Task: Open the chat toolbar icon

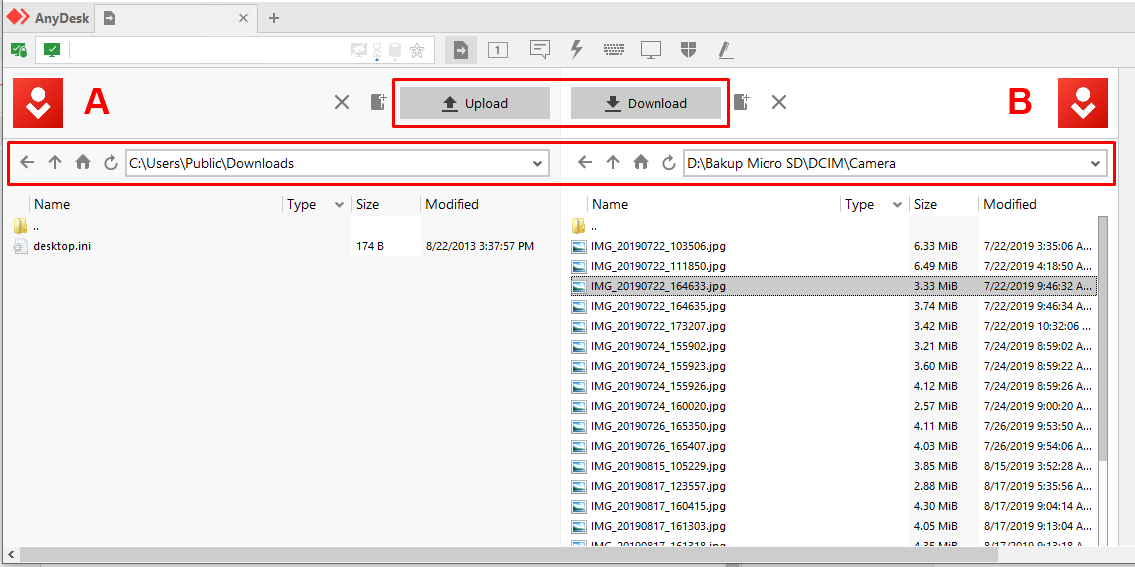Action: coord(540,49)
